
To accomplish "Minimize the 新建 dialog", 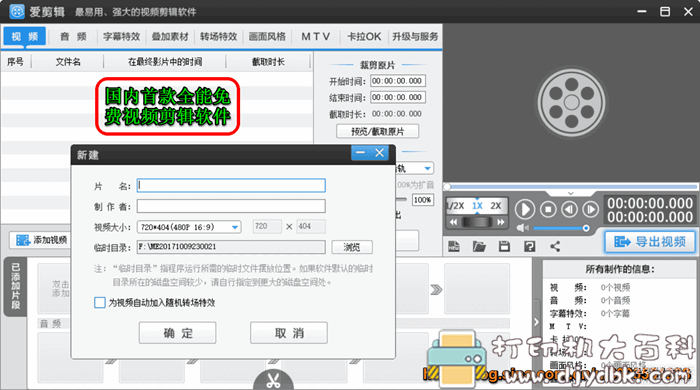I will (x=360, y=153).
